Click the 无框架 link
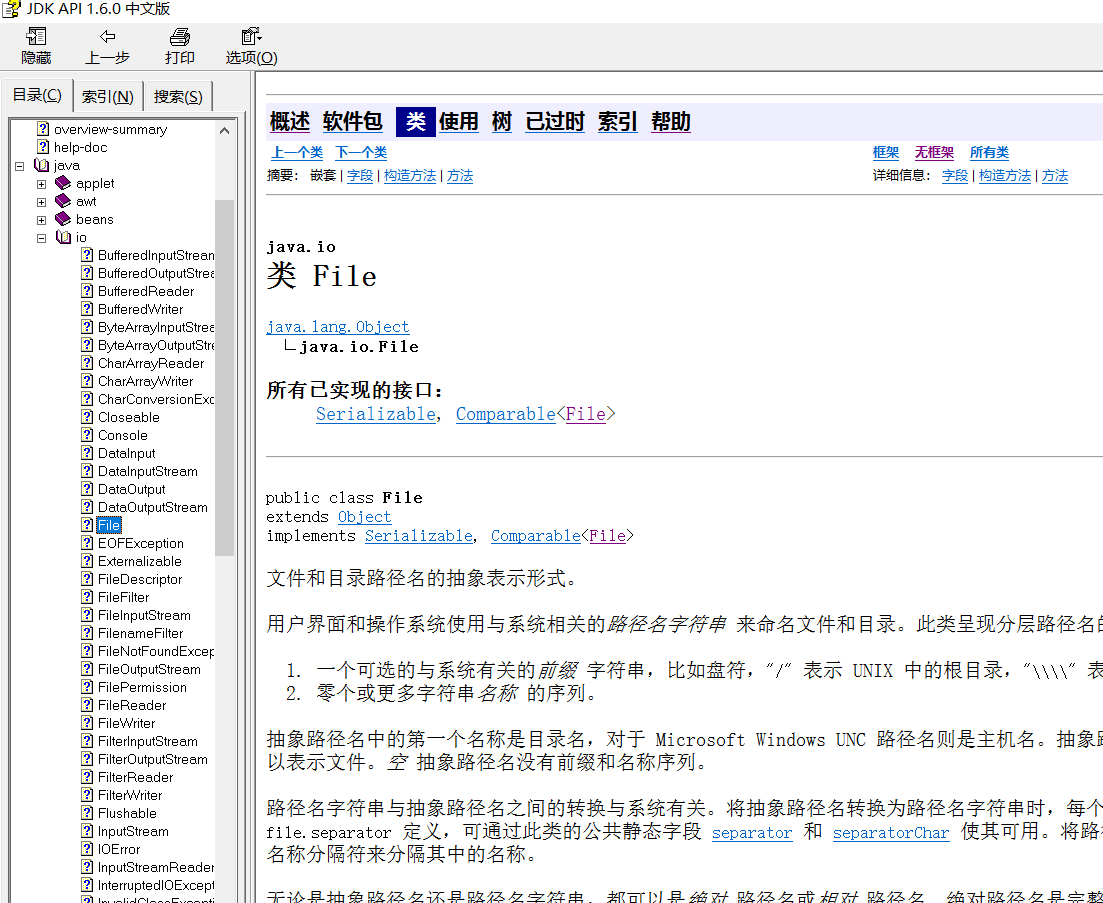 tap(934, 153)
